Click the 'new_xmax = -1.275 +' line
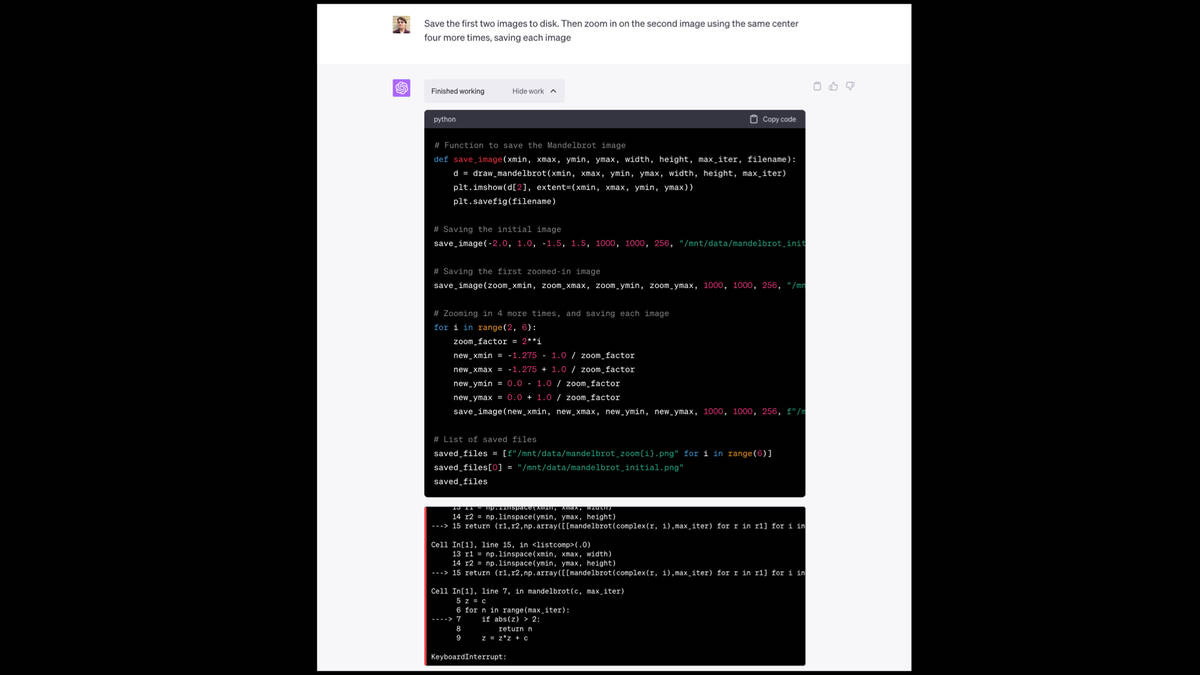1200x675 pixels. [x=544, y=369]
